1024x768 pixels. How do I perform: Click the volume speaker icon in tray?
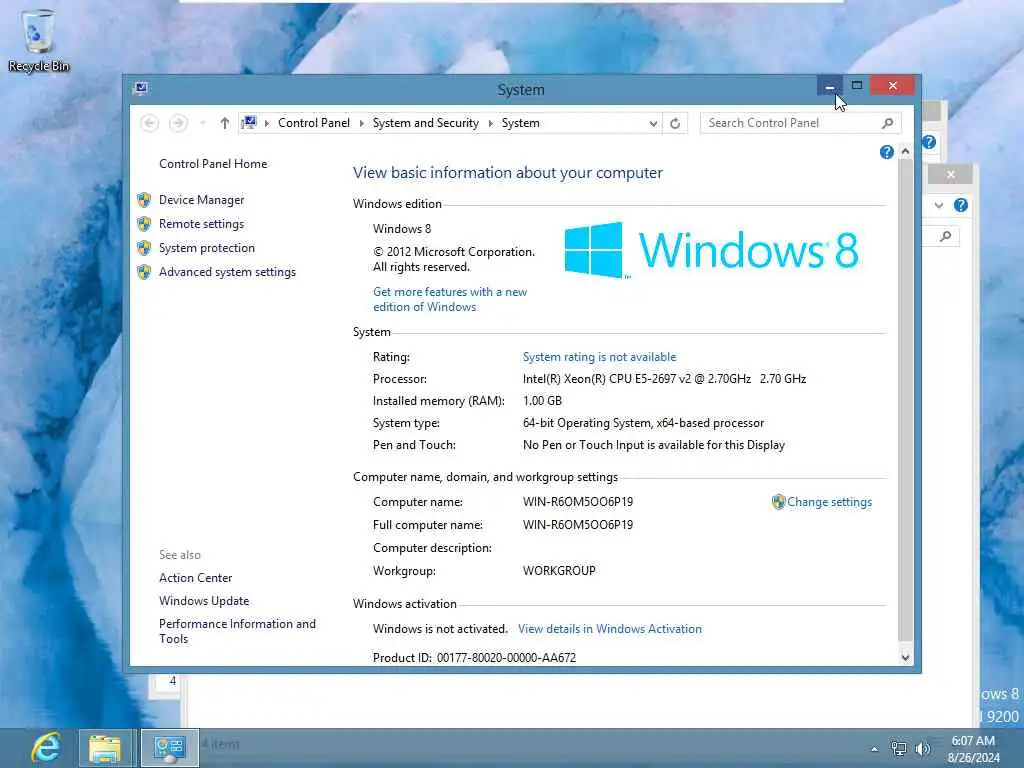[x=923, y=748]
